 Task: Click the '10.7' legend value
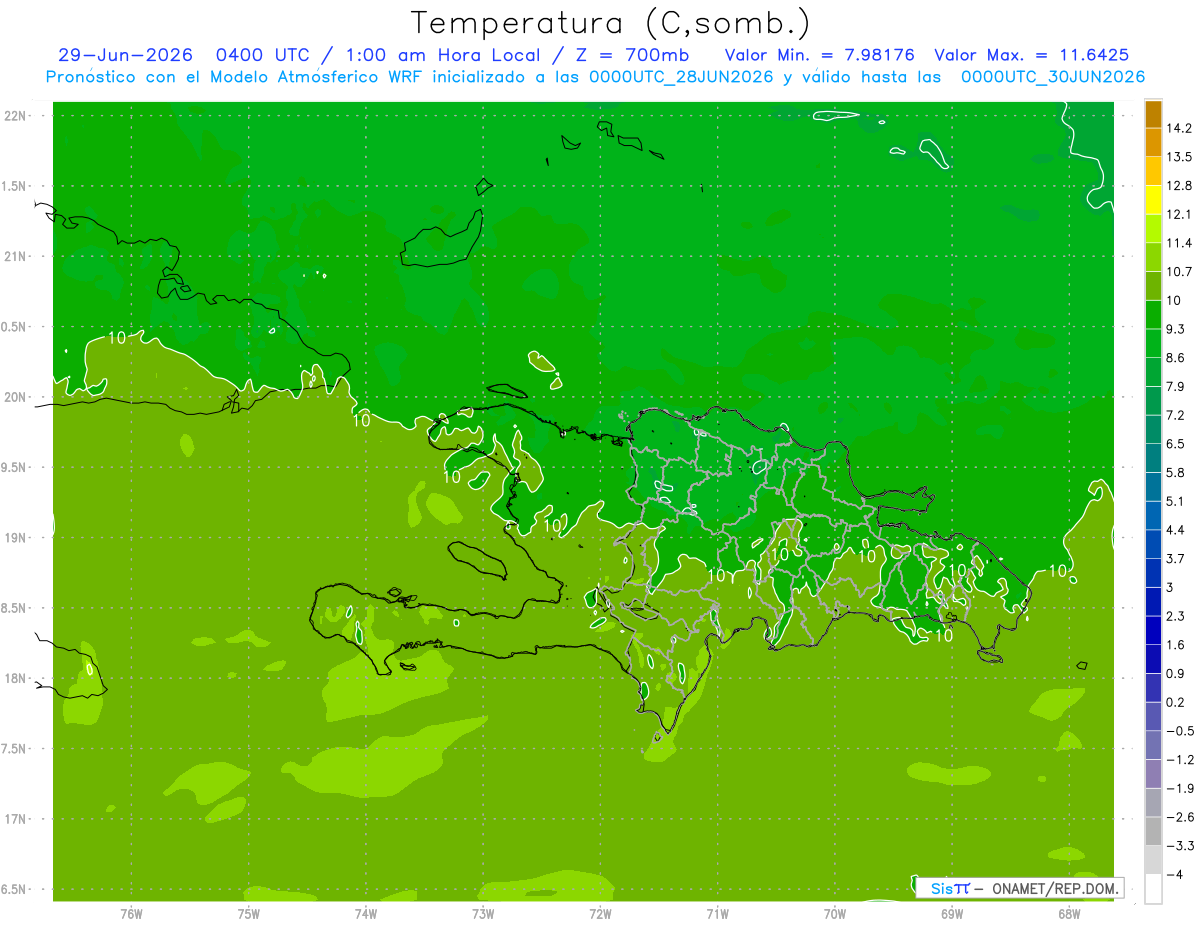point(1180,272)
